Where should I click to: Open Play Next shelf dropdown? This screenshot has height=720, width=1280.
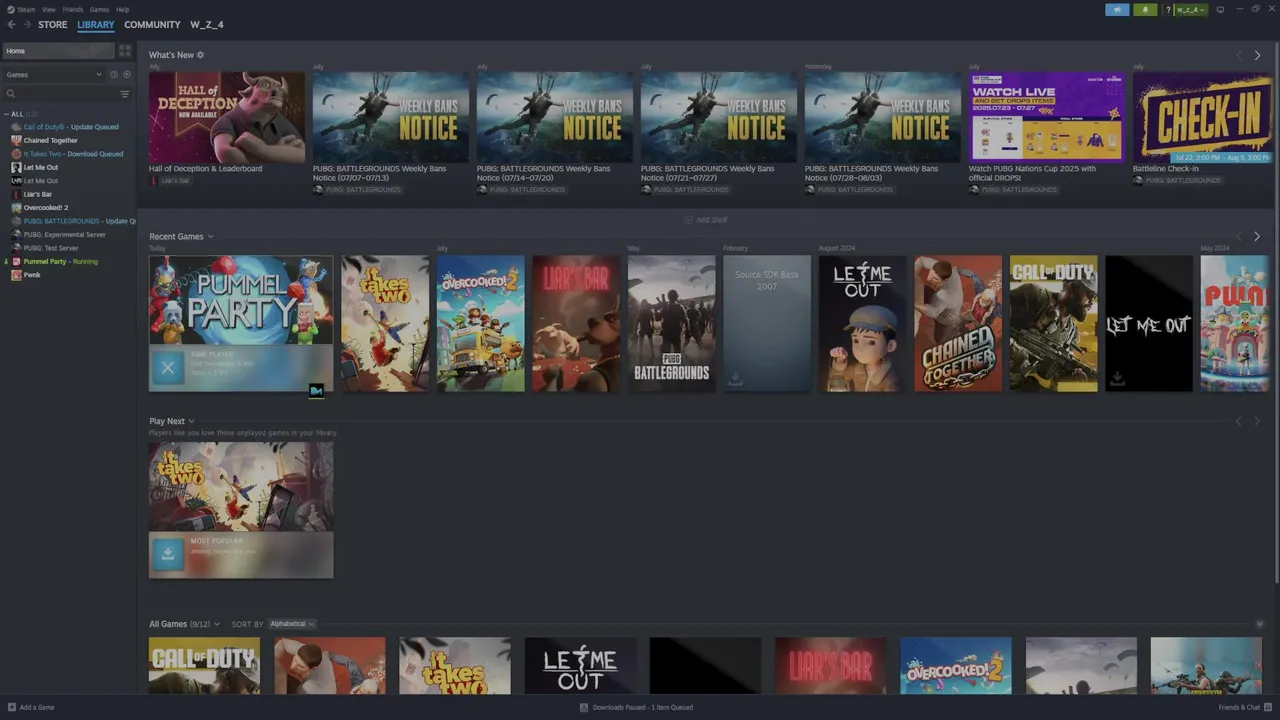pos(191,421)
